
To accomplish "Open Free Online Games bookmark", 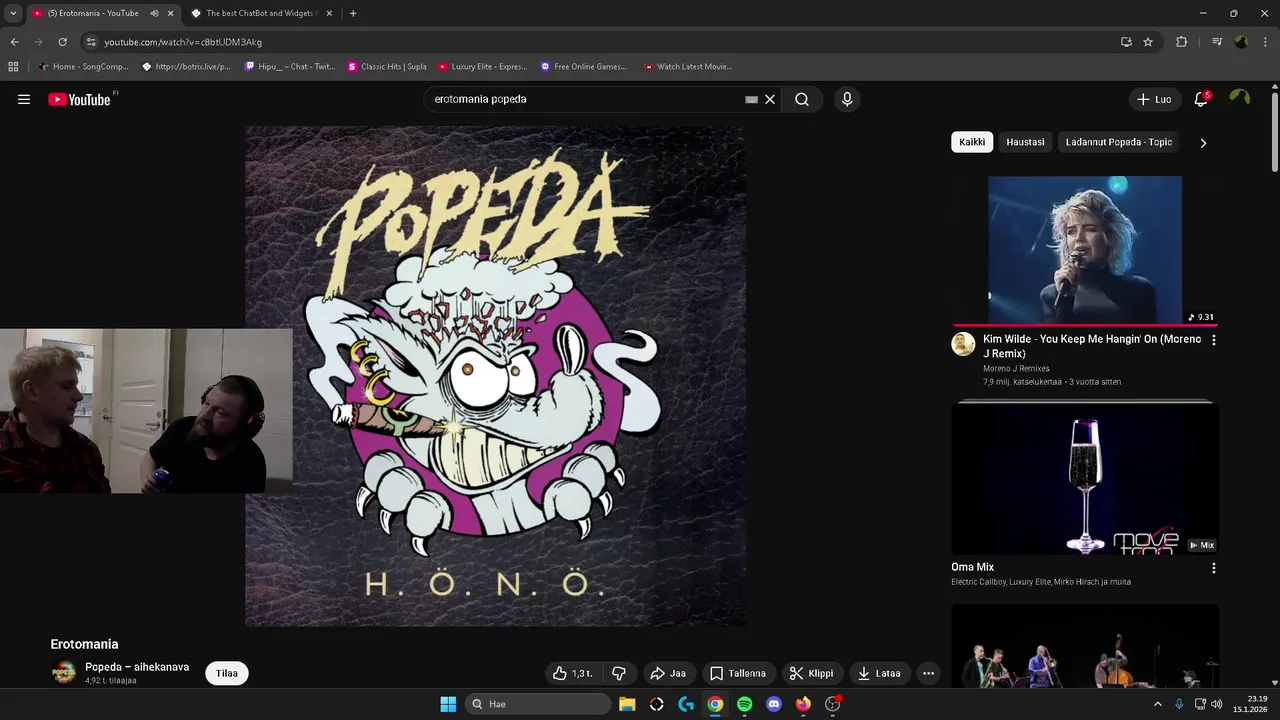I will (x=583, y=67).
